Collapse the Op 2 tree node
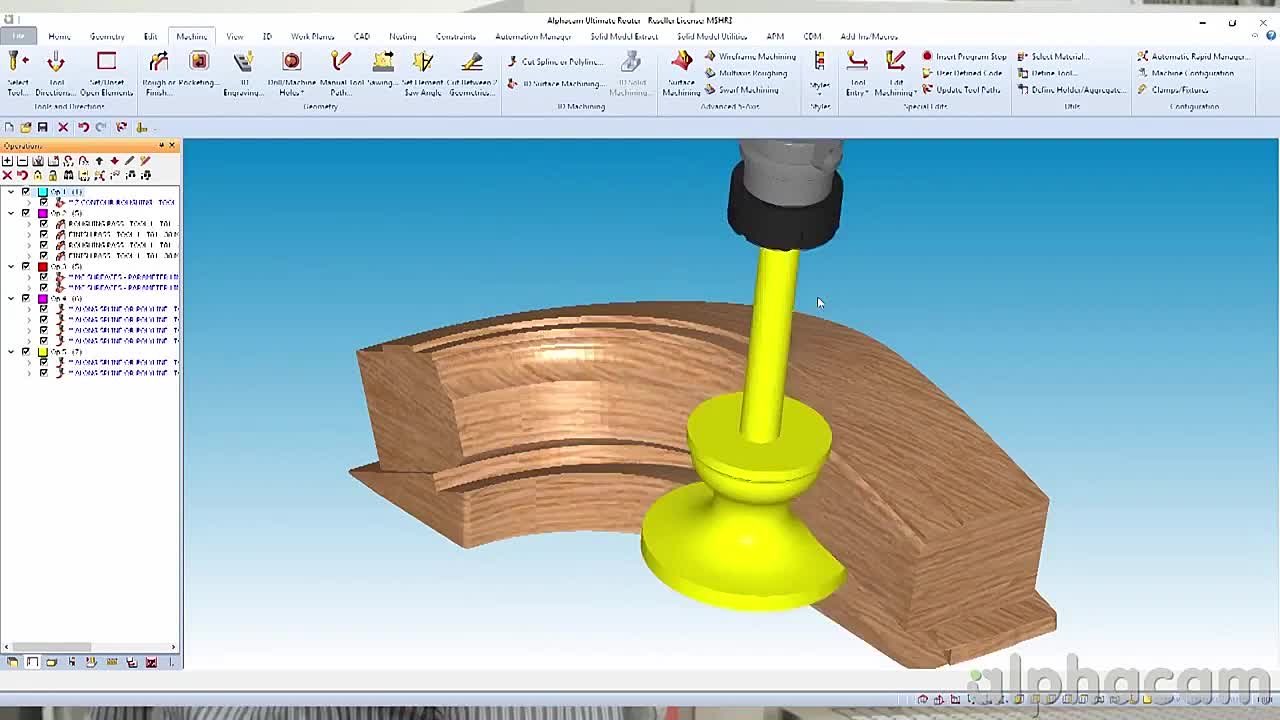The image size is (1280, 720). click(11, 213)
